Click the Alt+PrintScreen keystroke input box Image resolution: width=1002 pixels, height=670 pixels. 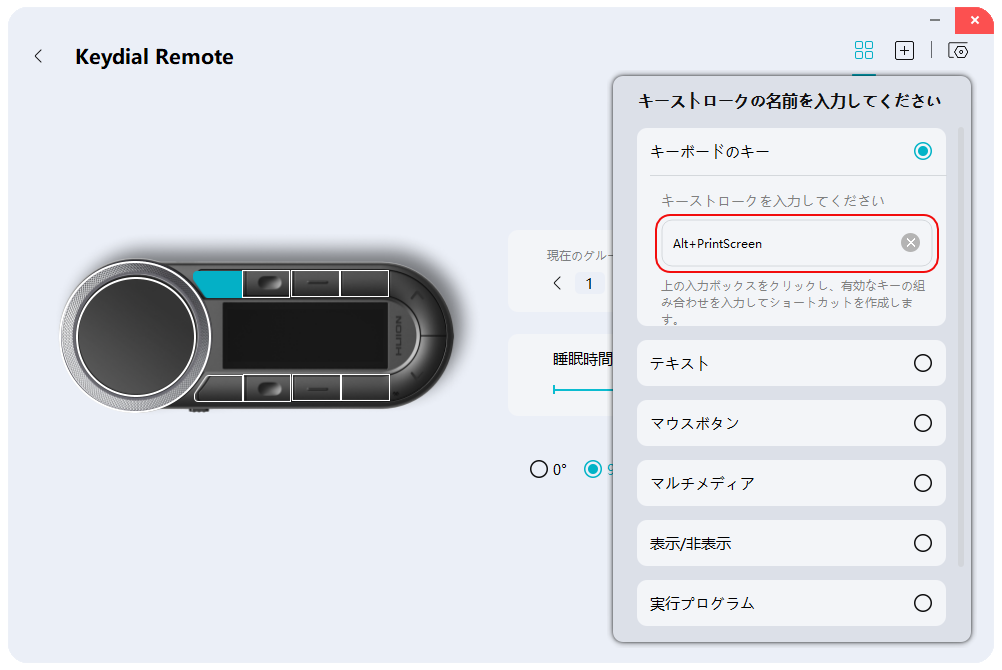[796, 243]
